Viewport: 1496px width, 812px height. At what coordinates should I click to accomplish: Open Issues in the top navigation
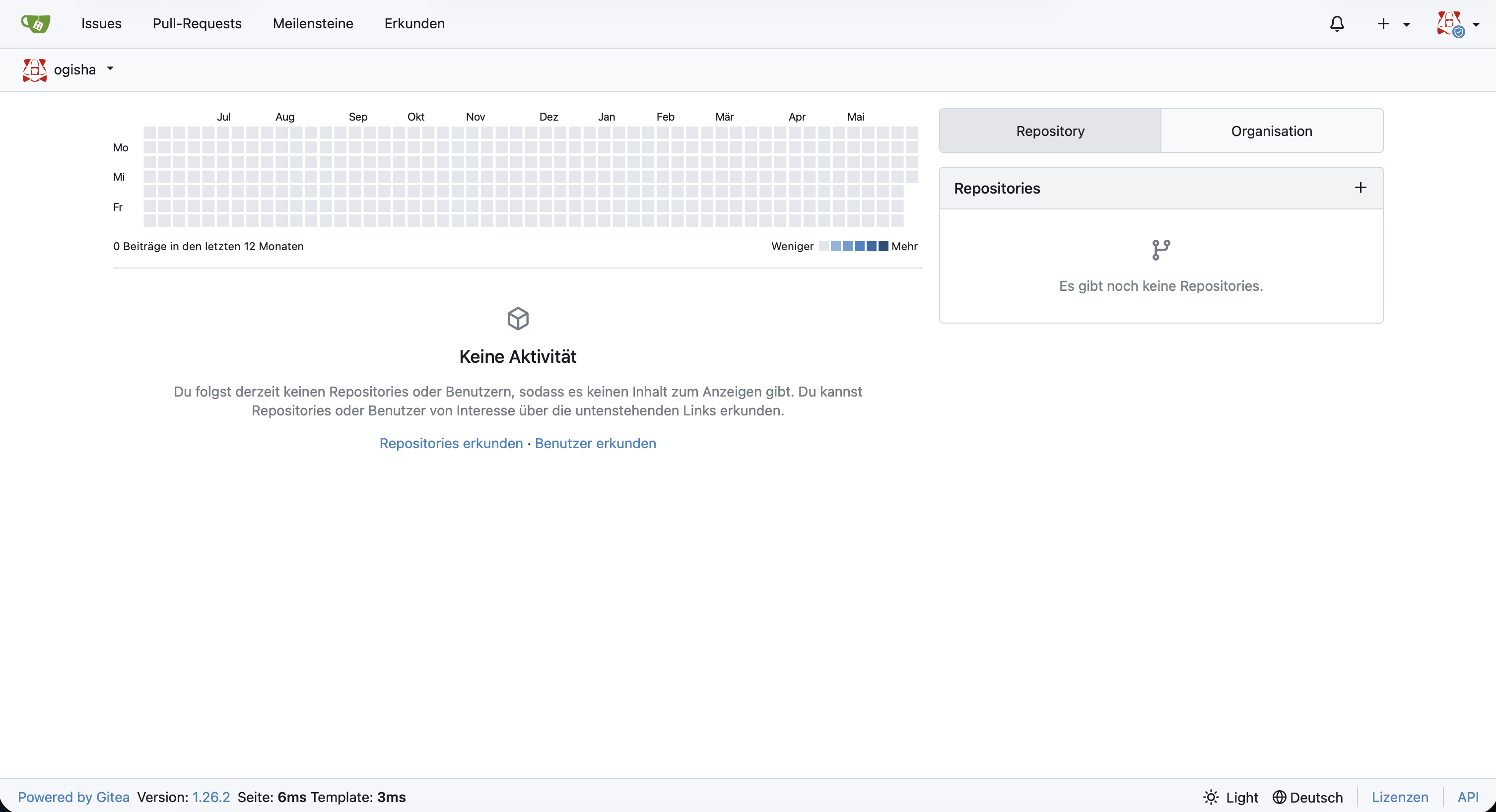tap(101, 24)
